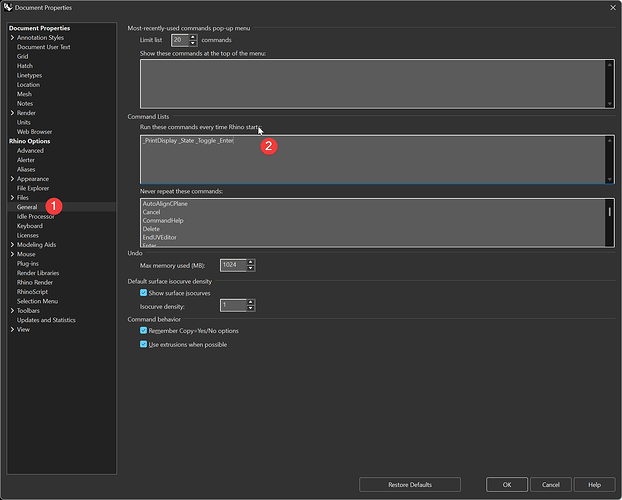The height and width of the screenshot is (500, 622).
Task: Close the Document Properties dialog
Action: tap(613, 8)
